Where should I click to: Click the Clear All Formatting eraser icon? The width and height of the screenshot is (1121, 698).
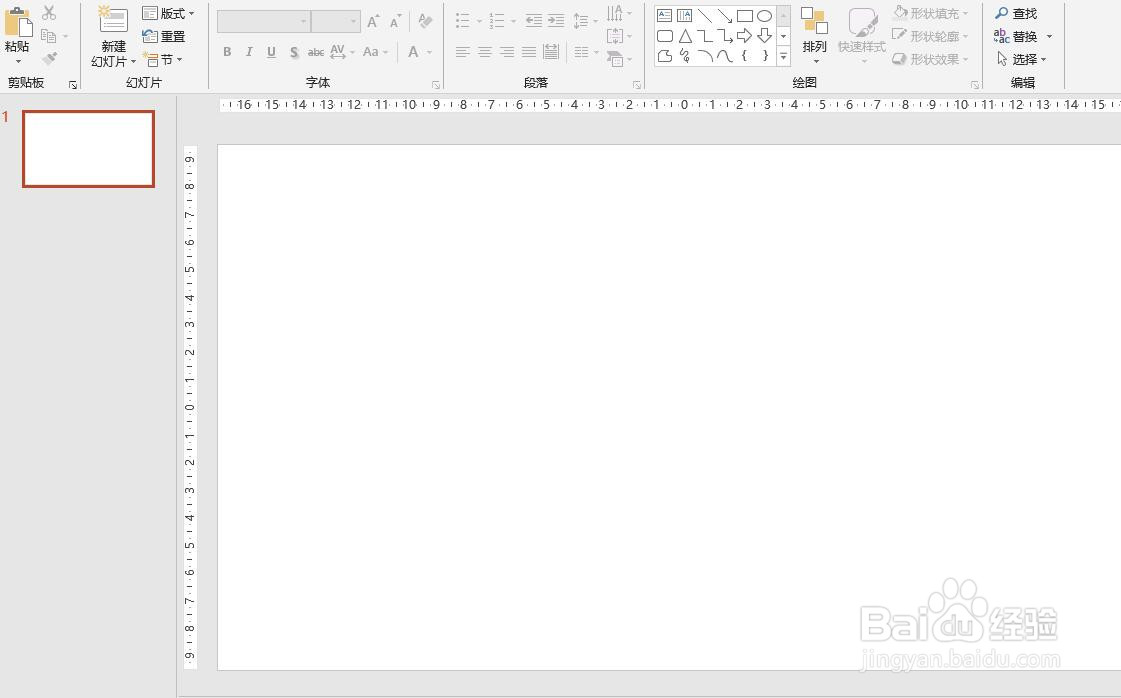point(425,21)
